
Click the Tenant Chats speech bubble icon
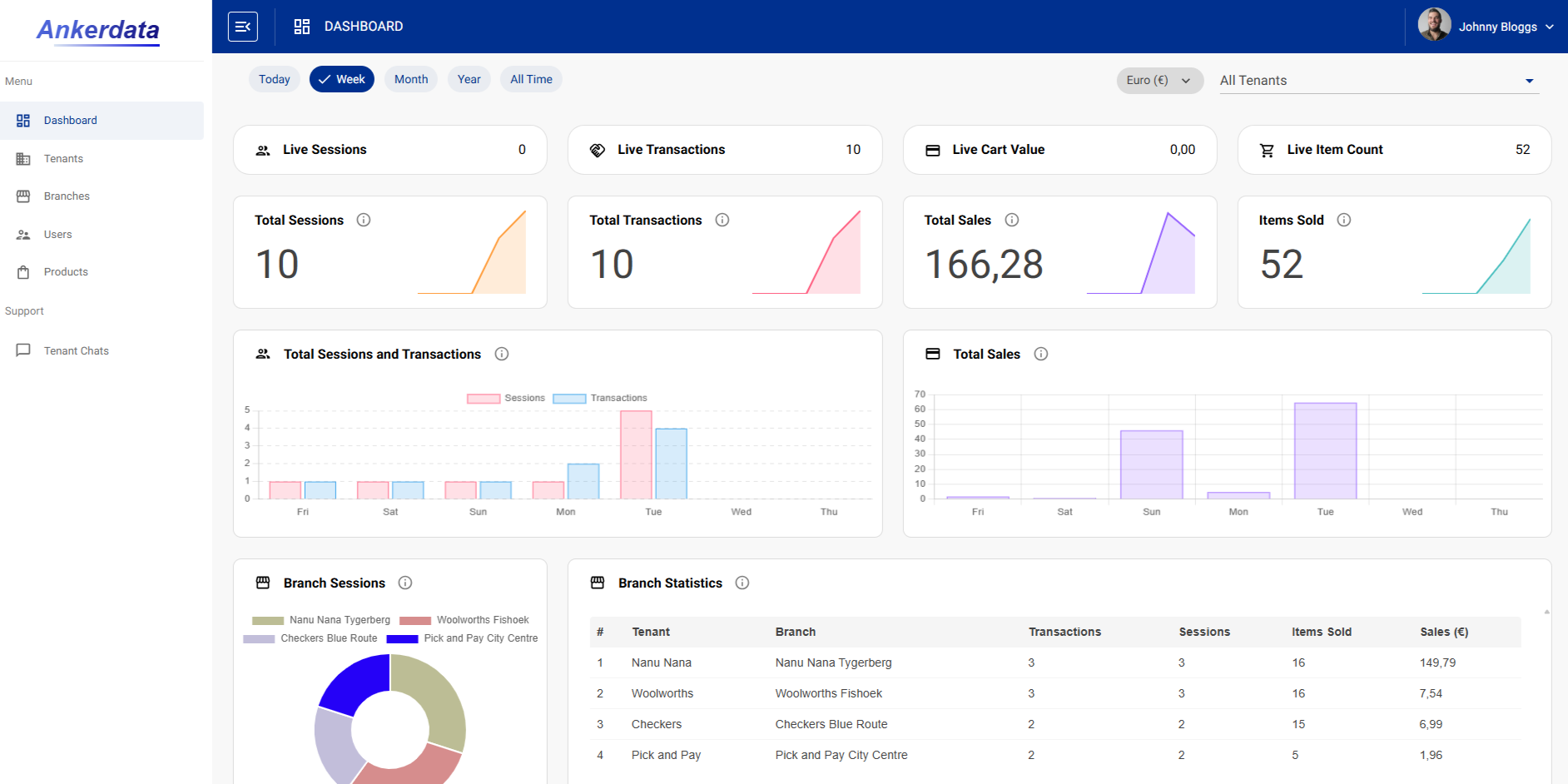pos(23,350)
